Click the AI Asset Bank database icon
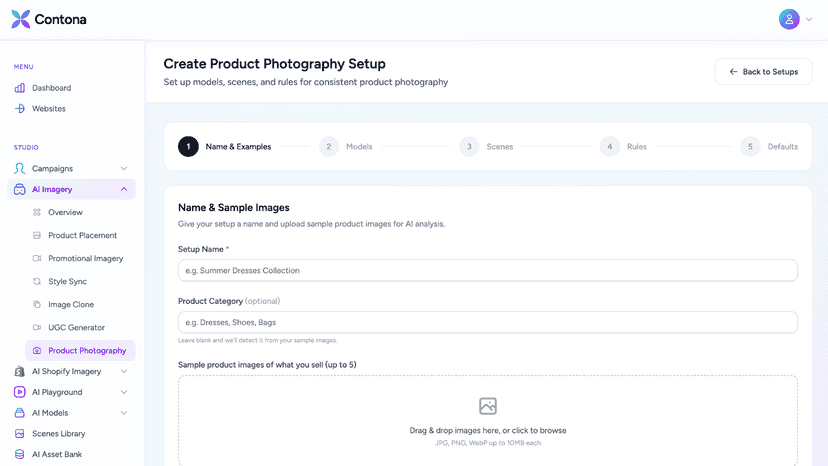Image resolution: width=828 pixels, height=466 pixels. coord(20,454)
